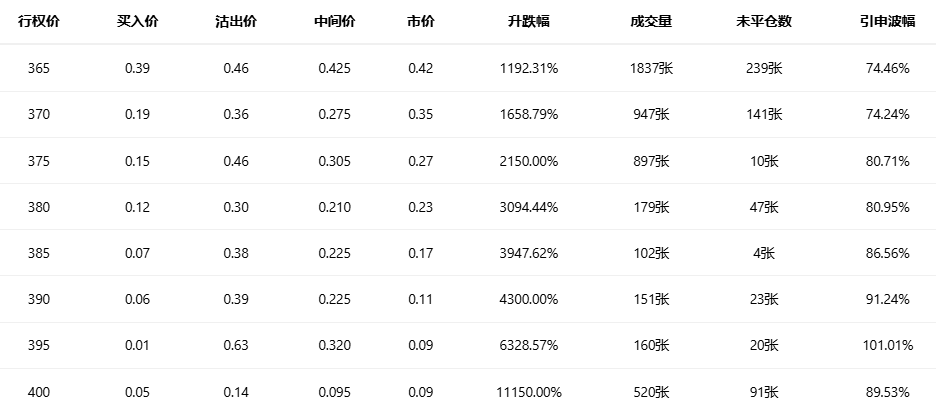
Task: Open the 400 strike price row
Action: pyautogui.click(x=39, y=392)
